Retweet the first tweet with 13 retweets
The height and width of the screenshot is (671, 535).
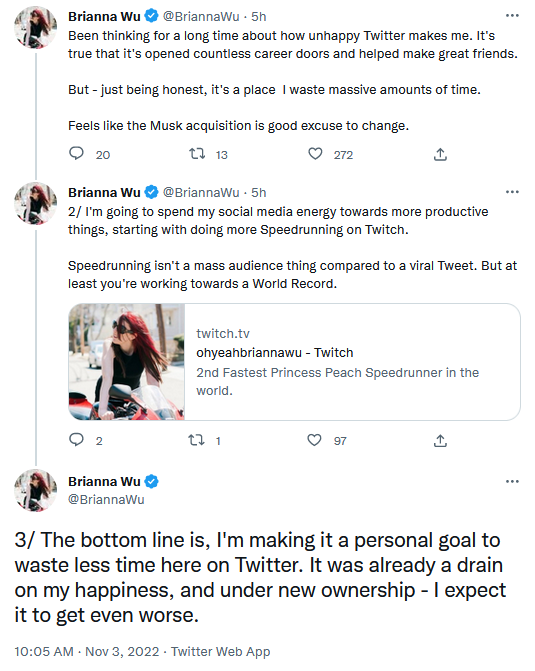(197, 153)
